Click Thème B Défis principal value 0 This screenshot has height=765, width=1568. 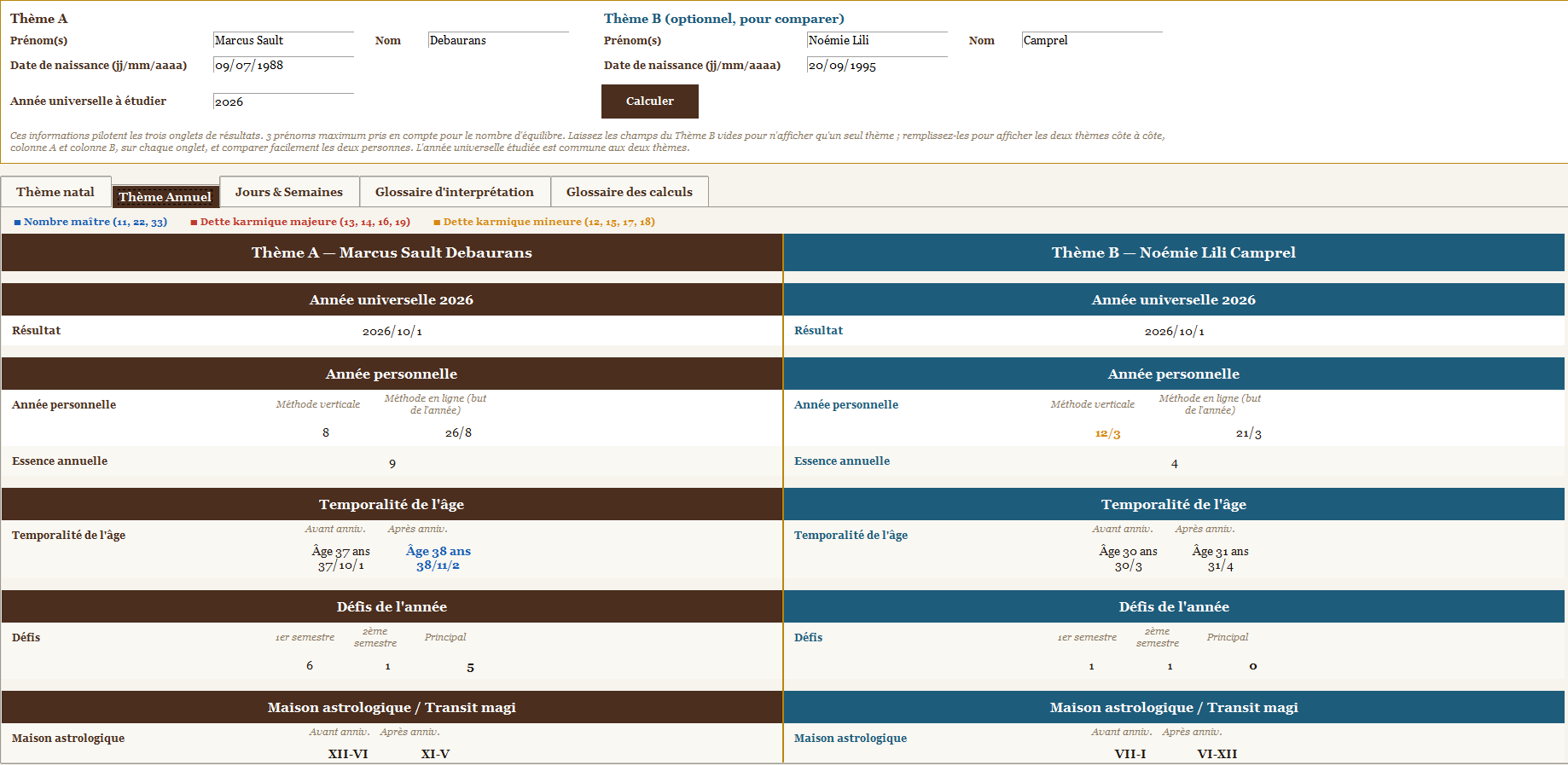pos(1253,666)
